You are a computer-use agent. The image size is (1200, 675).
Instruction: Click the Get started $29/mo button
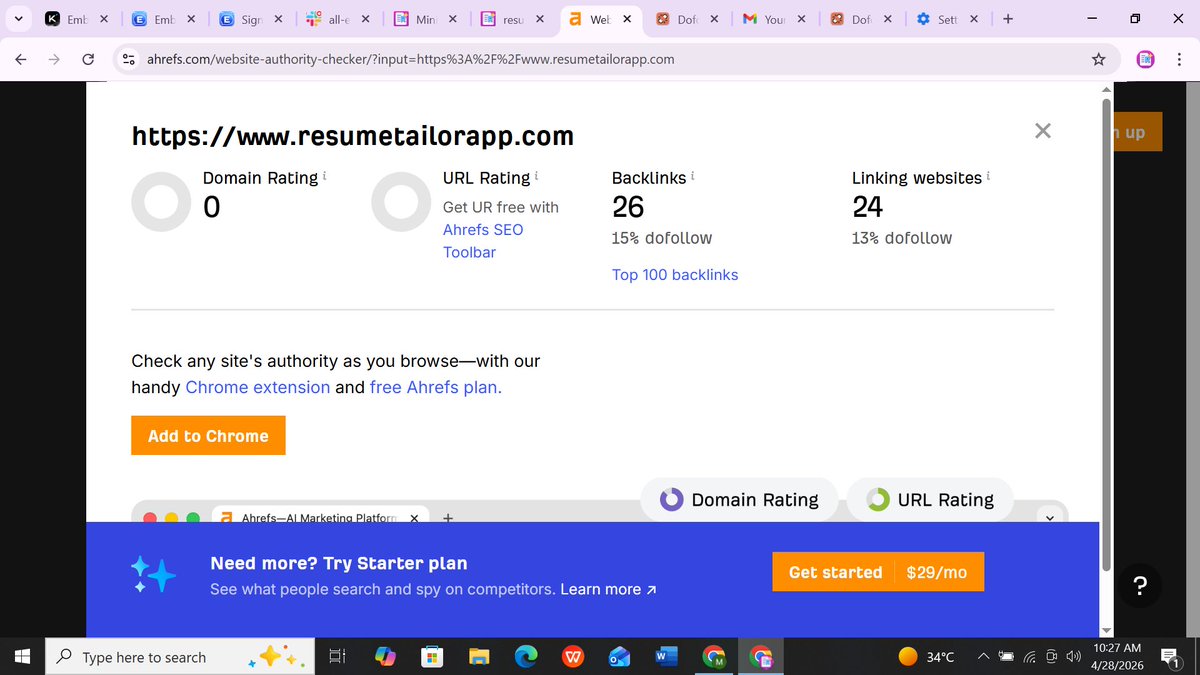878,572
